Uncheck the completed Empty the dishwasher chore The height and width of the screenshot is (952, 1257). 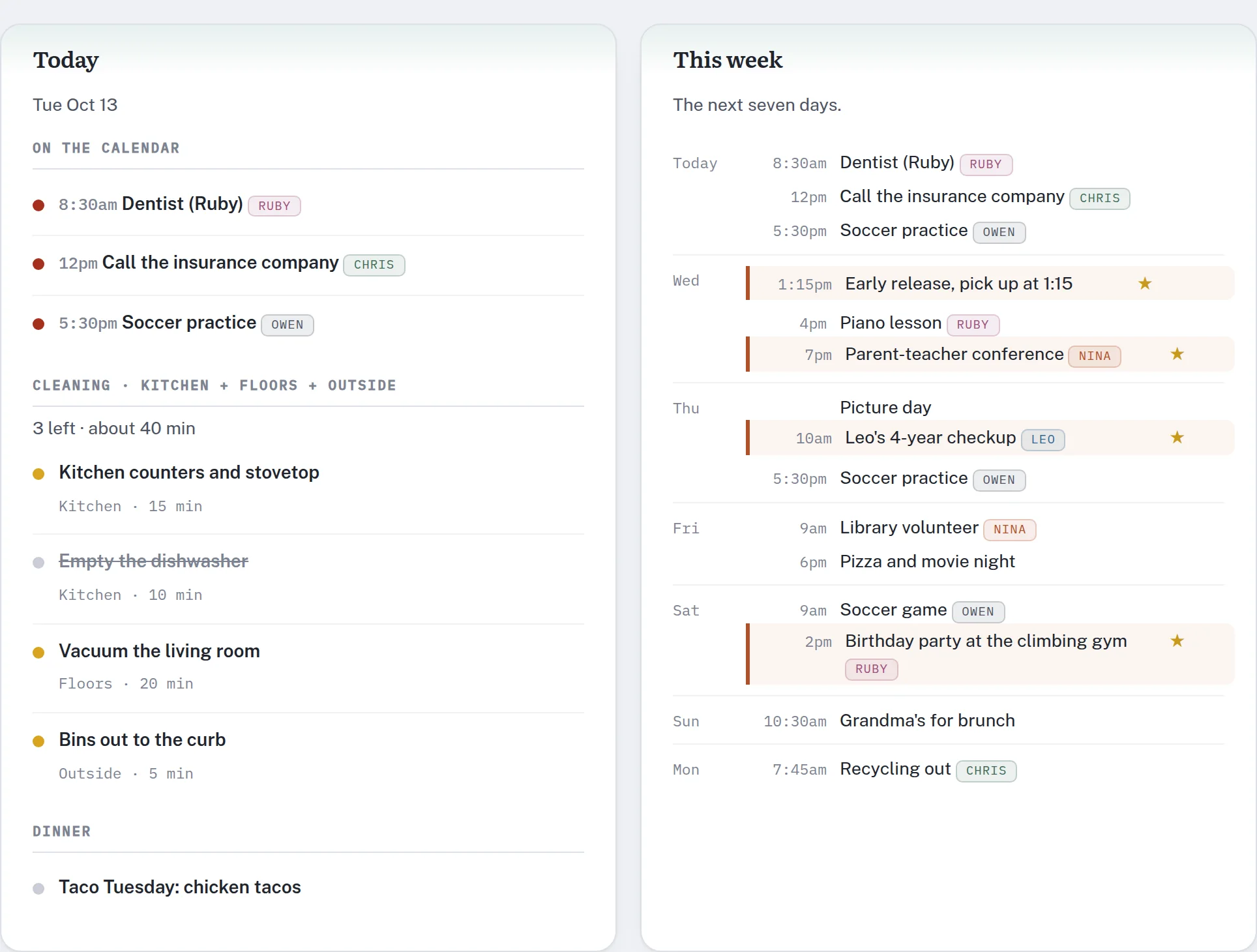(38, 563)
